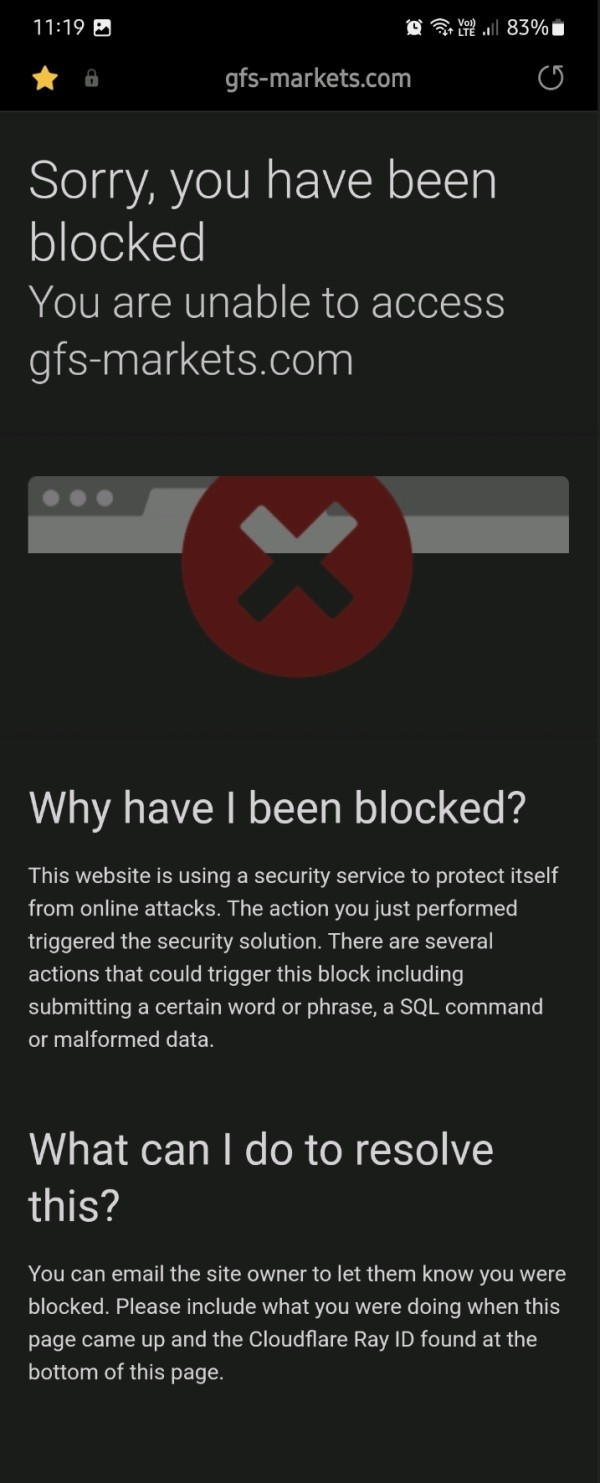The height and width of the screenshot is (1483, 600).
Task: Tap the paragraph mentioning Cloudflare Ray ID
Action: tap(297, 1322)
